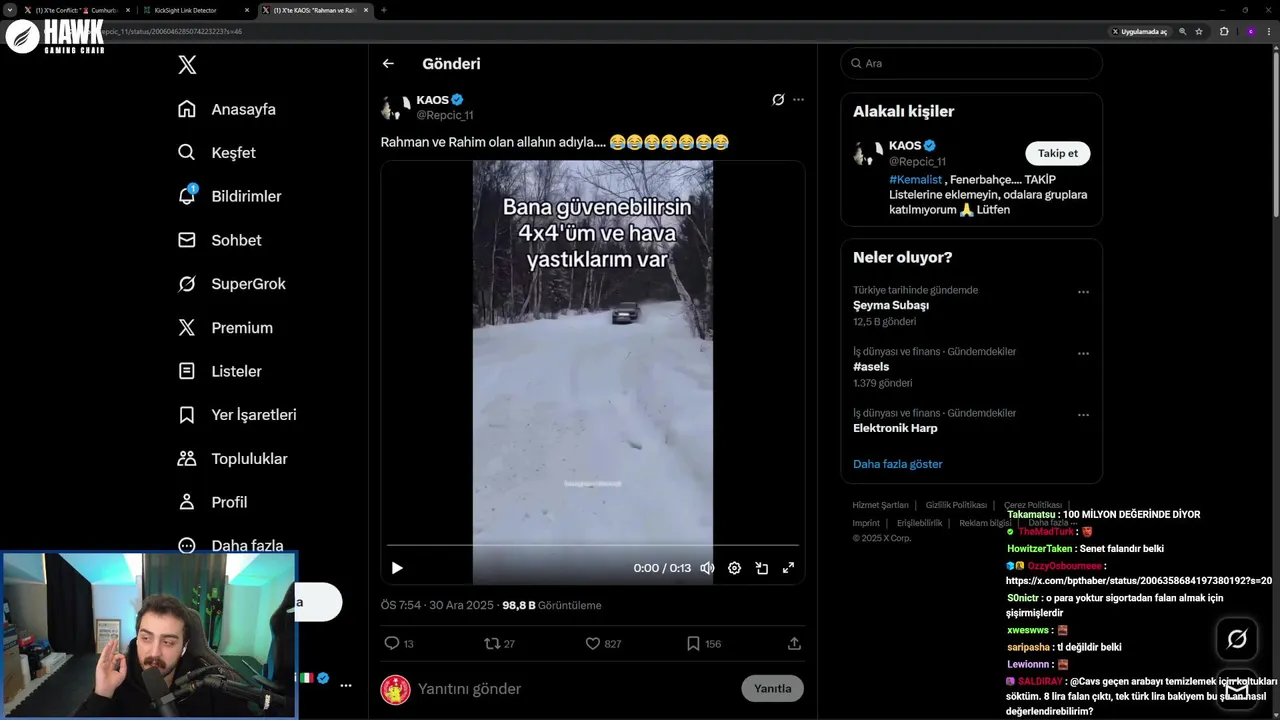Viewport: 1280px width, 720px height.
Task: Click the @Repcic_11 handle on the post
Action: [x=445, y=115]
